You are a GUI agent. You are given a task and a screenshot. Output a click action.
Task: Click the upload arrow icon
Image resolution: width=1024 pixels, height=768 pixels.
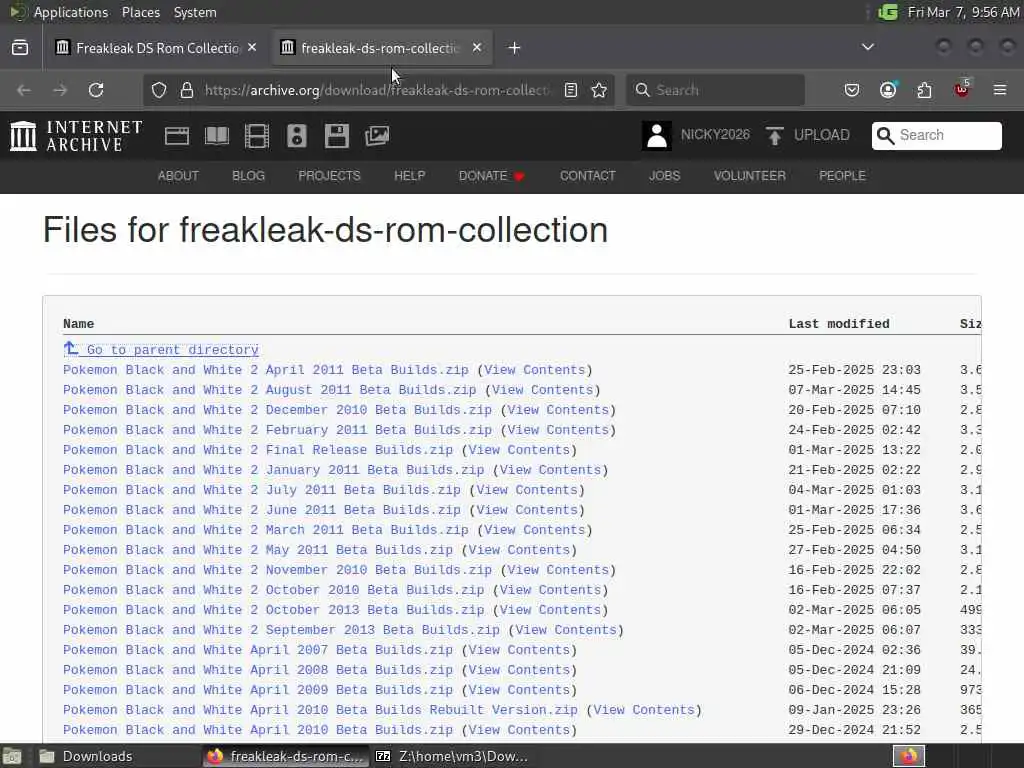click(x=775, y=135)
